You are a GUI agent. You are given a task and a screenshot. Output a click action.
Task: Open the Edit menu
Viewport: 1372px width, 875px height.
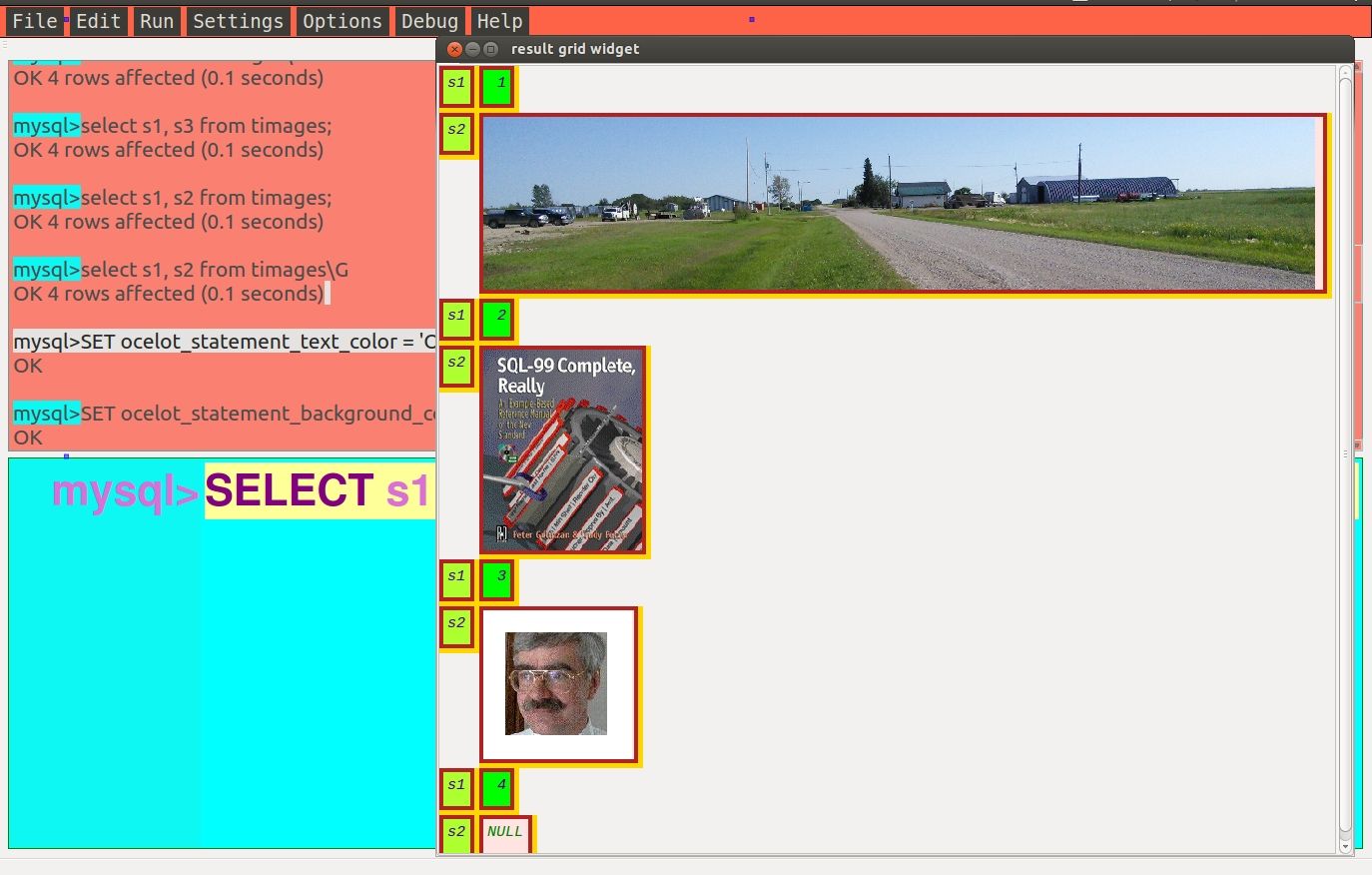click(98, 20)
